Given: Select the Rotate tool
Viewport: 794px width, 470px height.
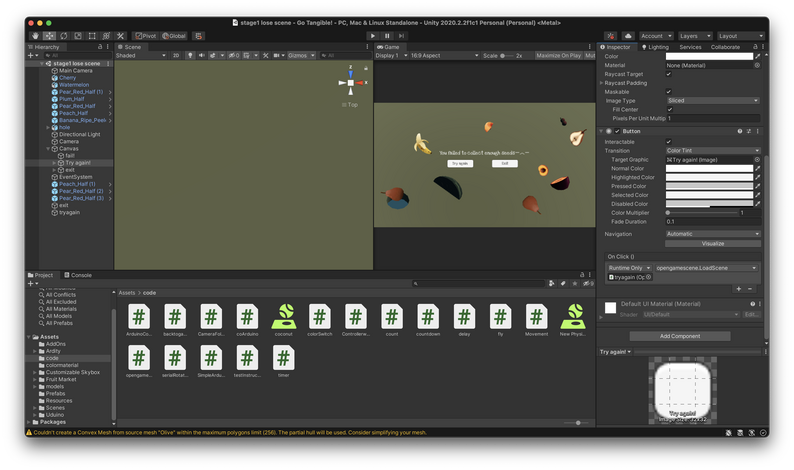Looking at the screenshot, I should 63,36.
